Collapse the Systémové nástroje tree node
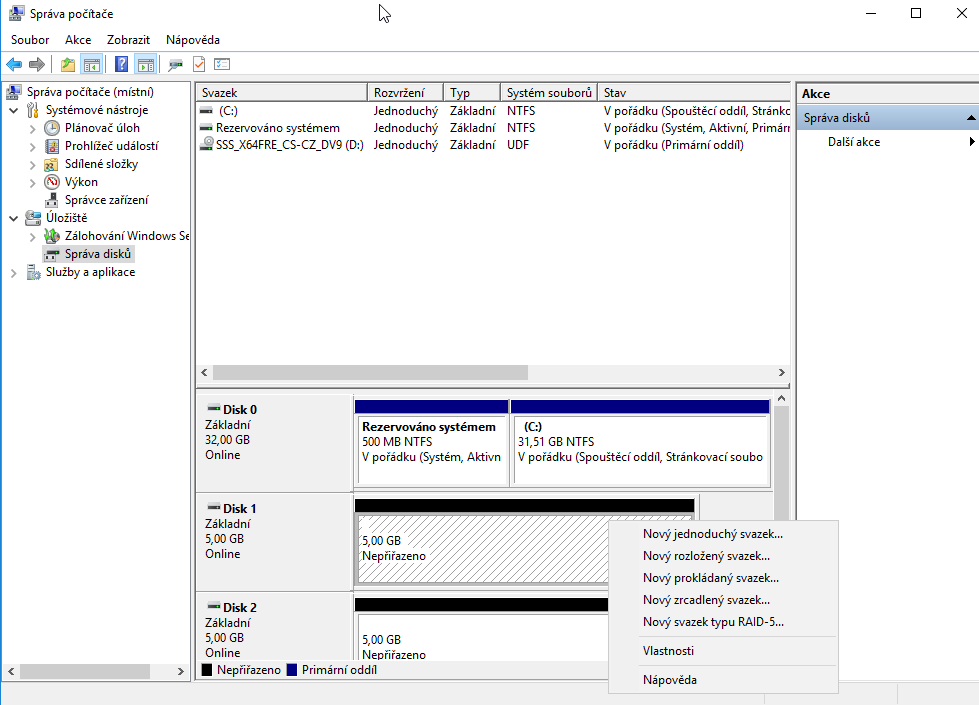 tap(14, 110)
